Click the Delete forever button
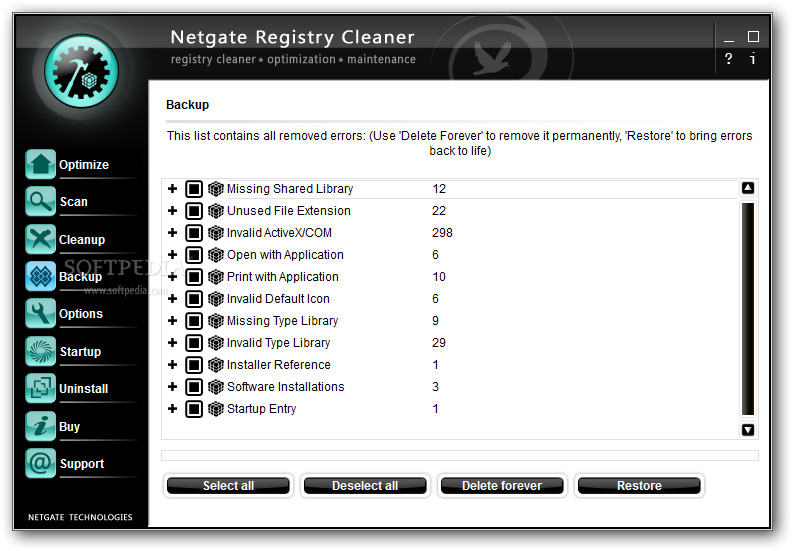793x551 pixels. point(502,486)
